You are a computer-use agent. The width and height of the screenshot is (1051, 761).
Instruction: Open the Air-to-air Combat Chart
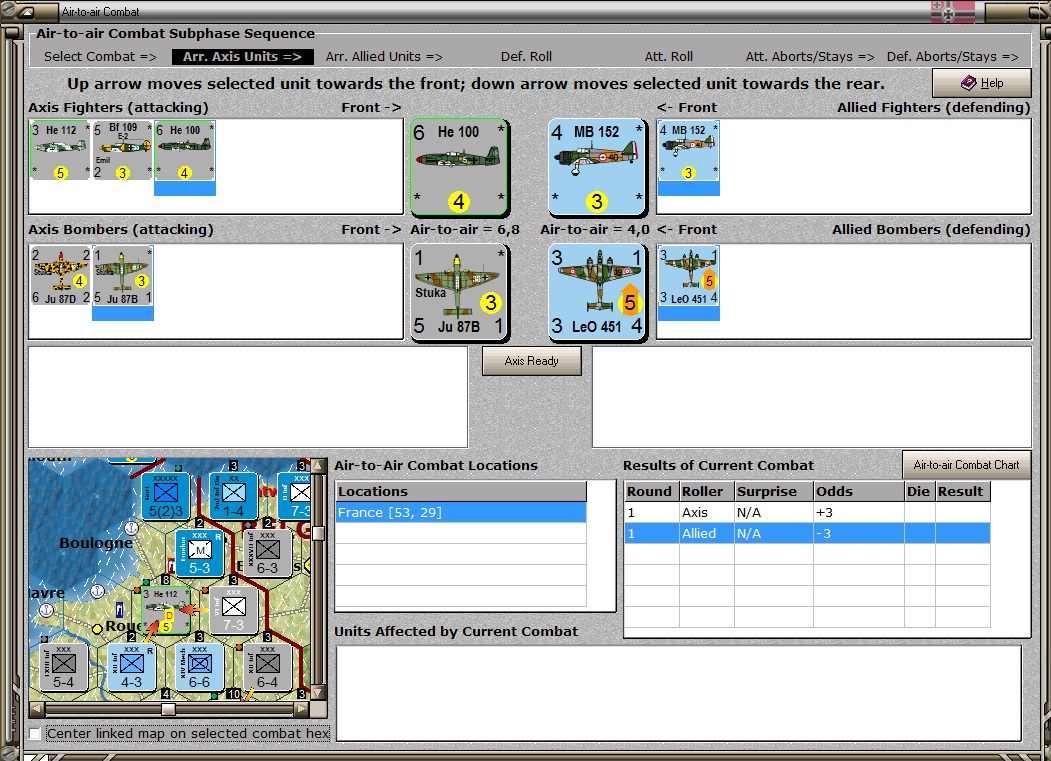point(966,465)
